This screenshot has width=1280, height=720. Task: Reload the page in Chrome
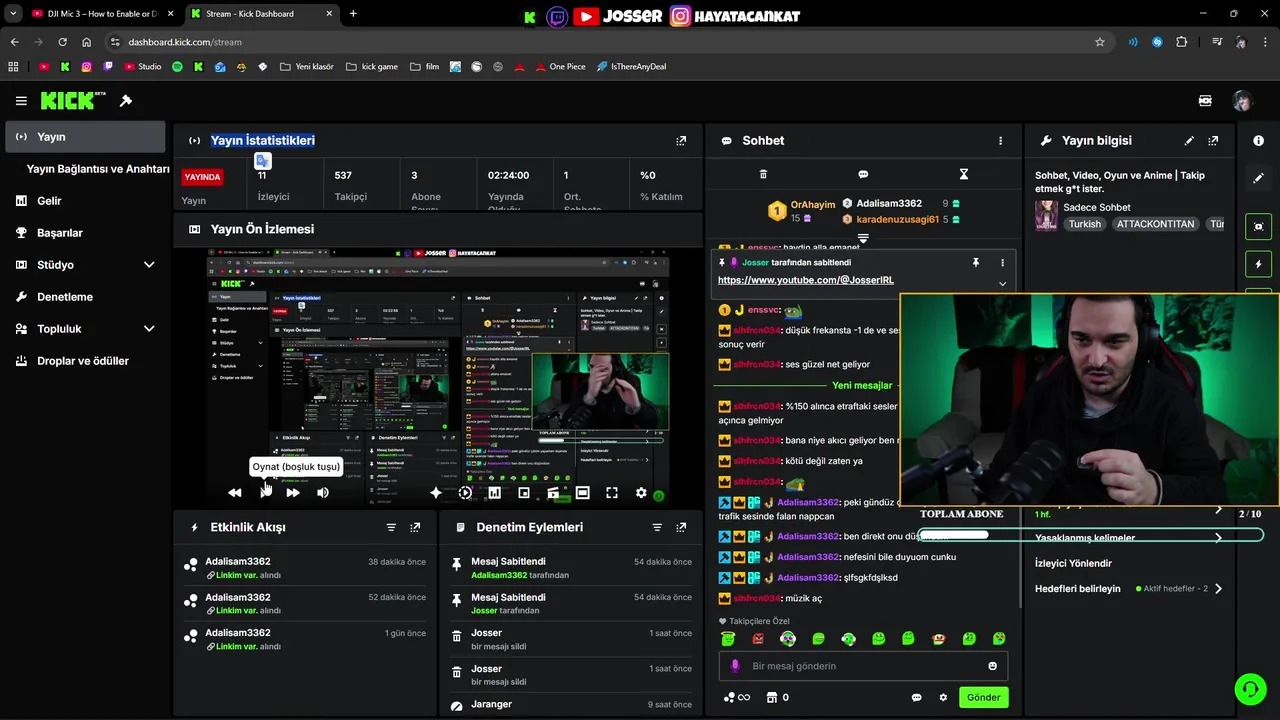click(62, 42)
